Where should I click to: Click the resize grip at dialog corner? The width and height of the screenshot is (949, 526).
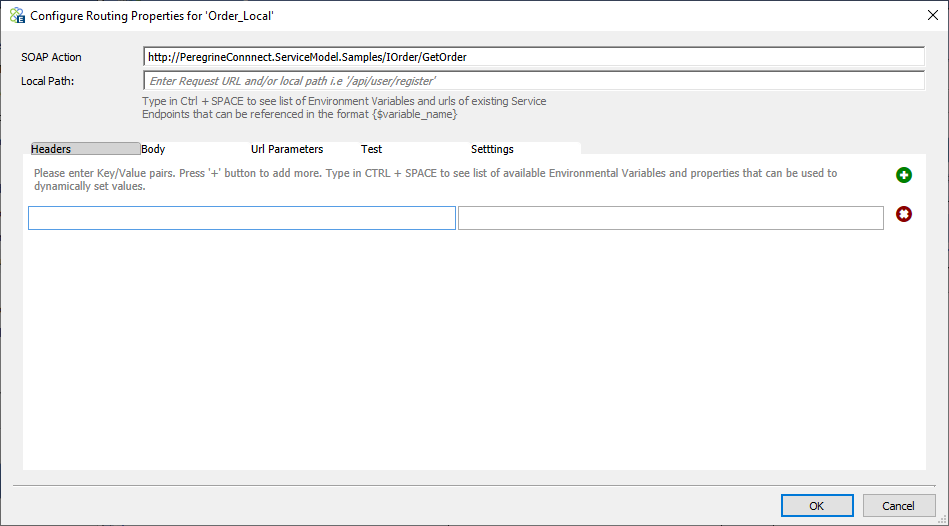pyautogui.click(x=943, y=520)
